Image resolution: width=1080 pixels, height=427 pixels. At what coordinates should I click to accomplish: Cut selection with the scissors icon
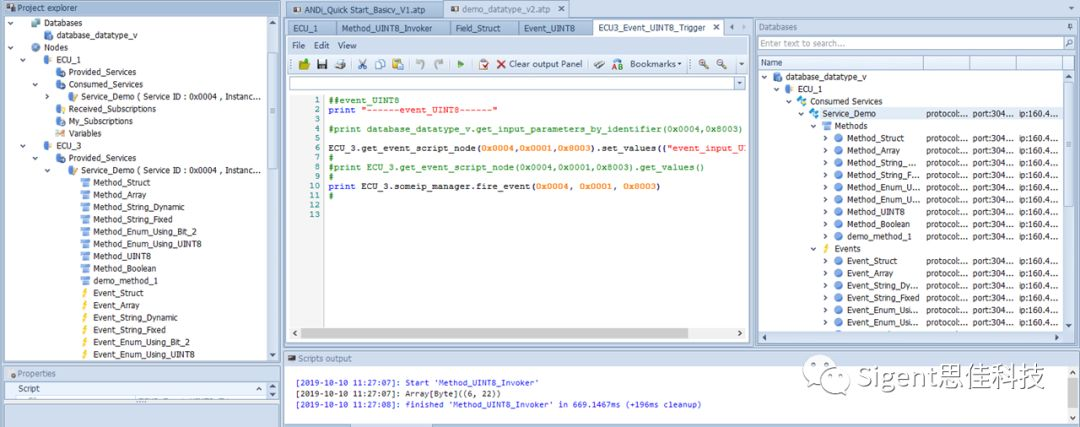click(363, 64)
